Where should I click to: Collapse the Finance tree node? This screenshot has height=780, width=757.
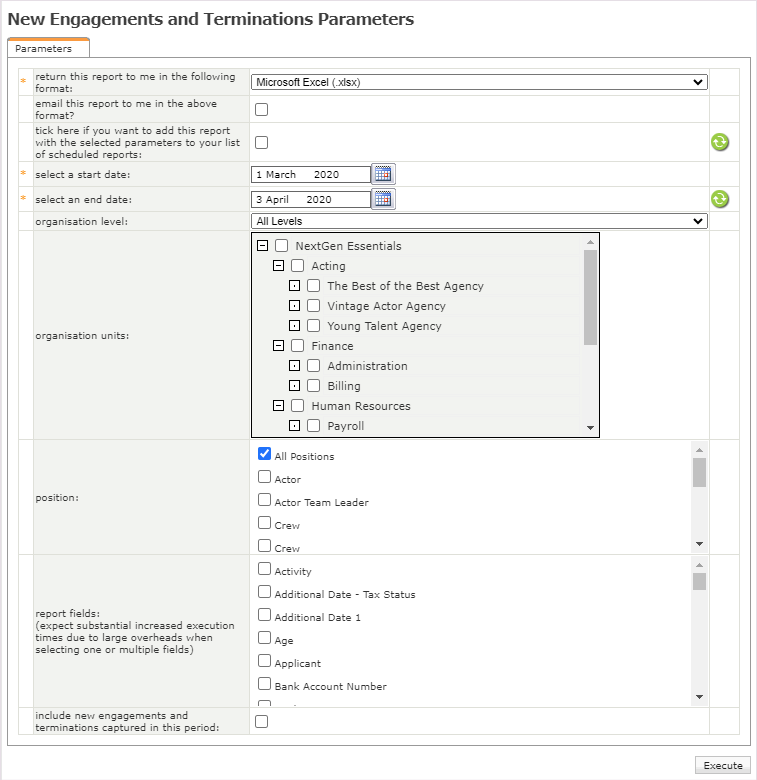point(278,346)
